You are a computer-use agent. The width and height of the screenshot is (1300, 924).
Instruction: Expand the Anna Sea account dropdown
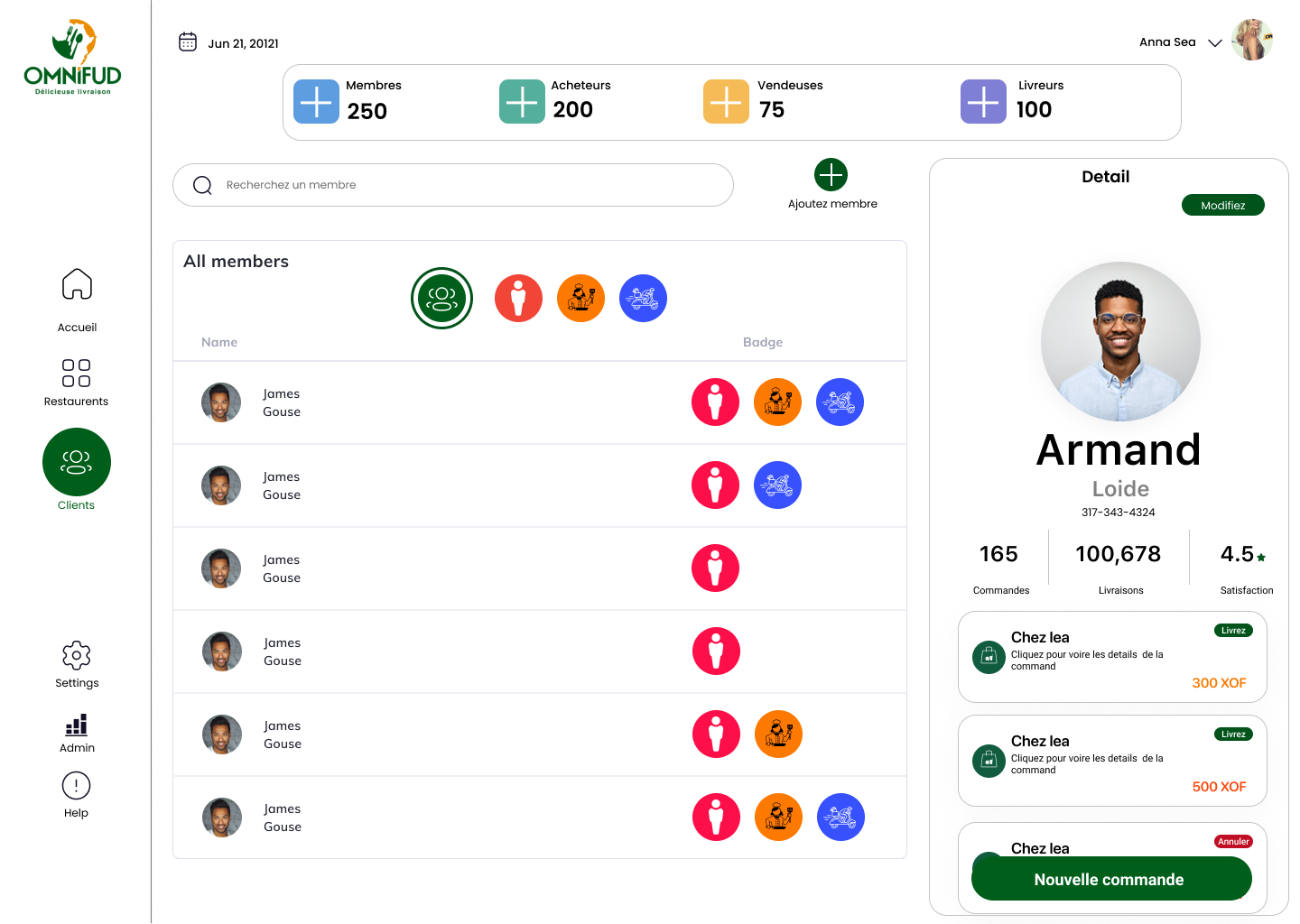(x=1215, y=42)
